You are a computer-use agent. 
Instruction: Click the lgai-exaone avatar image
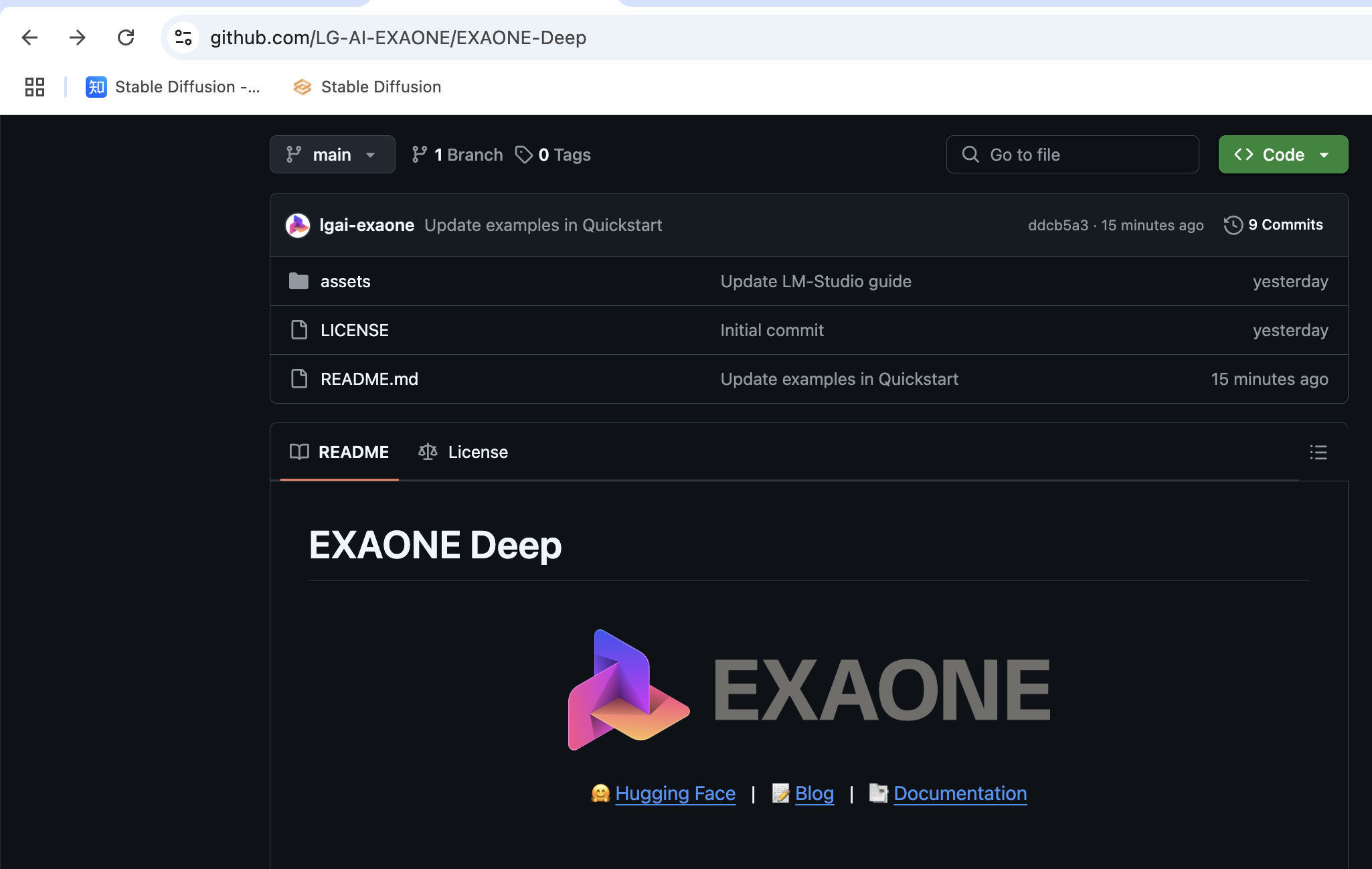(x=298, y=225)
